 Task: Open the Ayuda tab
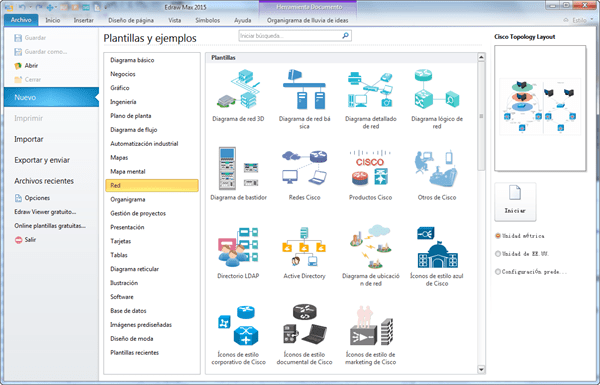point(243,20)
